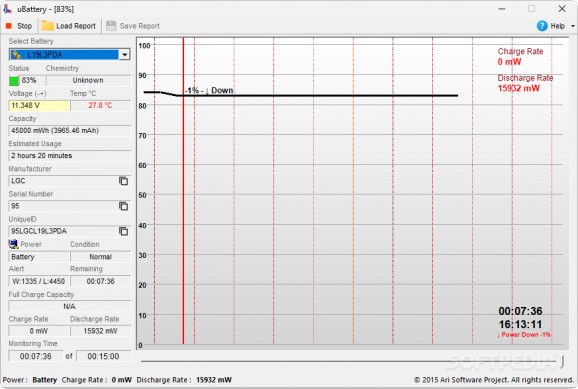Click the Load Report label

pyautogui.click(x=76, y=26)
